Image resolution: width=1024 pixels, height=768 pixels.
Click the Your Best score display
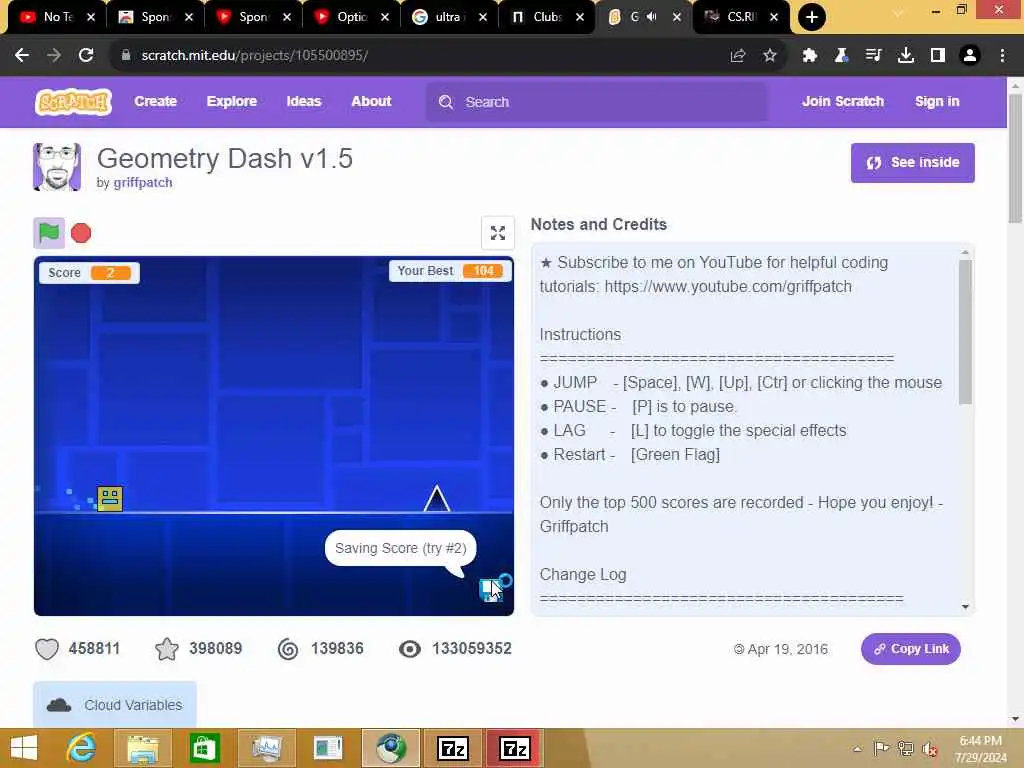click(450, 271)
